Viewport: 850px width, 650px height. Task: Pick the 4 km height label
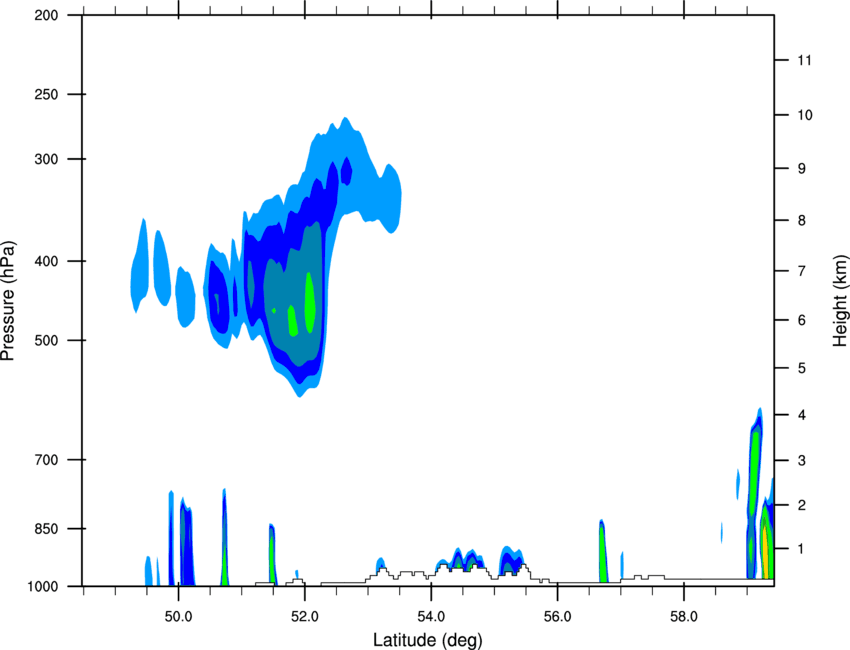click(802, 415)
